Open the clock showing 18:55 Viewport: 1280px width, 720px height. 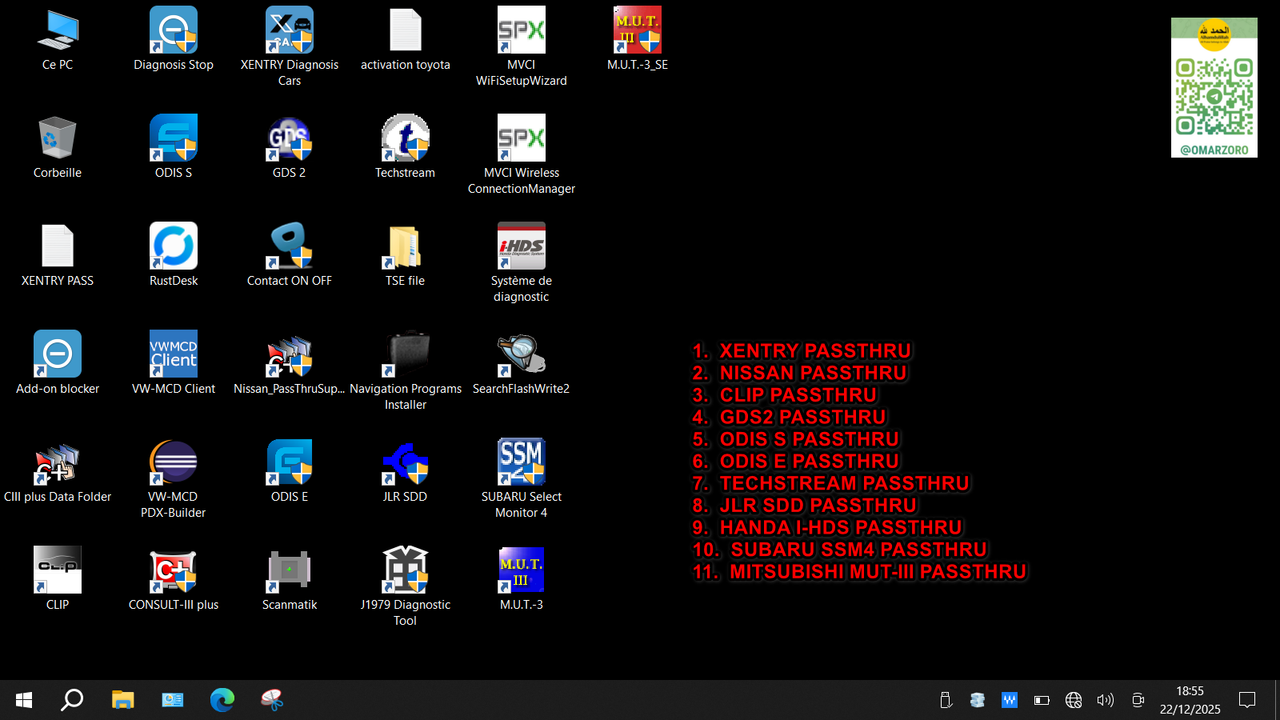coord(1190,700)
